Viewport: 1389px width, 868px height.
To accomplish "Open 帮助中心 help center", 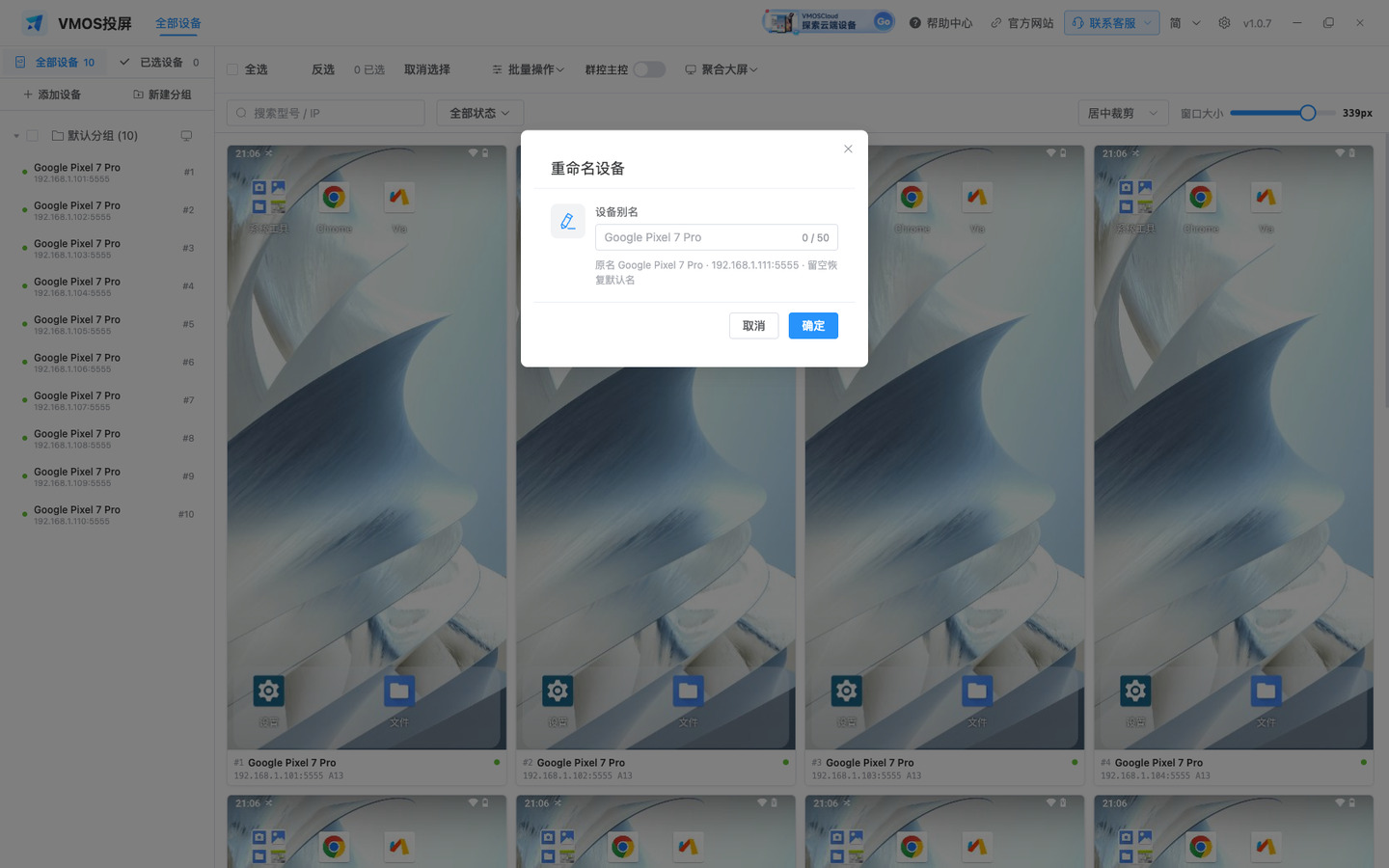I will pyautogui.click(x=940, y=23).
